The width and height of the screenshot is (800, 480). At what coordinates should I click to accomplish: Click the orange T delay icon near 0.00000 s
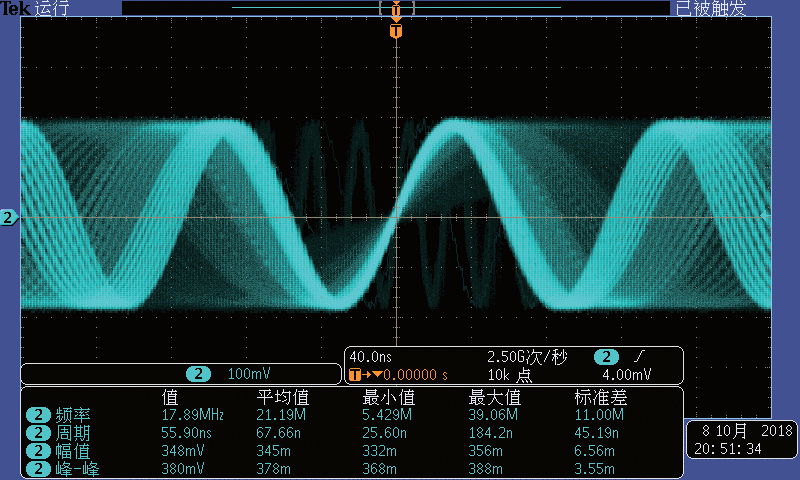[x=355, y=375]
